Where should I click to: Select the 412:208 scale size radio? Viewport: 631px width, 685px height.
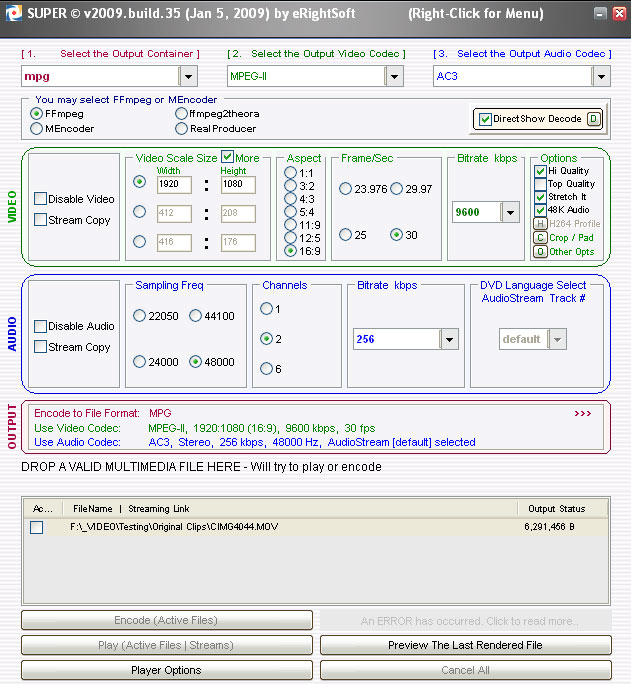tap(139, 211)
